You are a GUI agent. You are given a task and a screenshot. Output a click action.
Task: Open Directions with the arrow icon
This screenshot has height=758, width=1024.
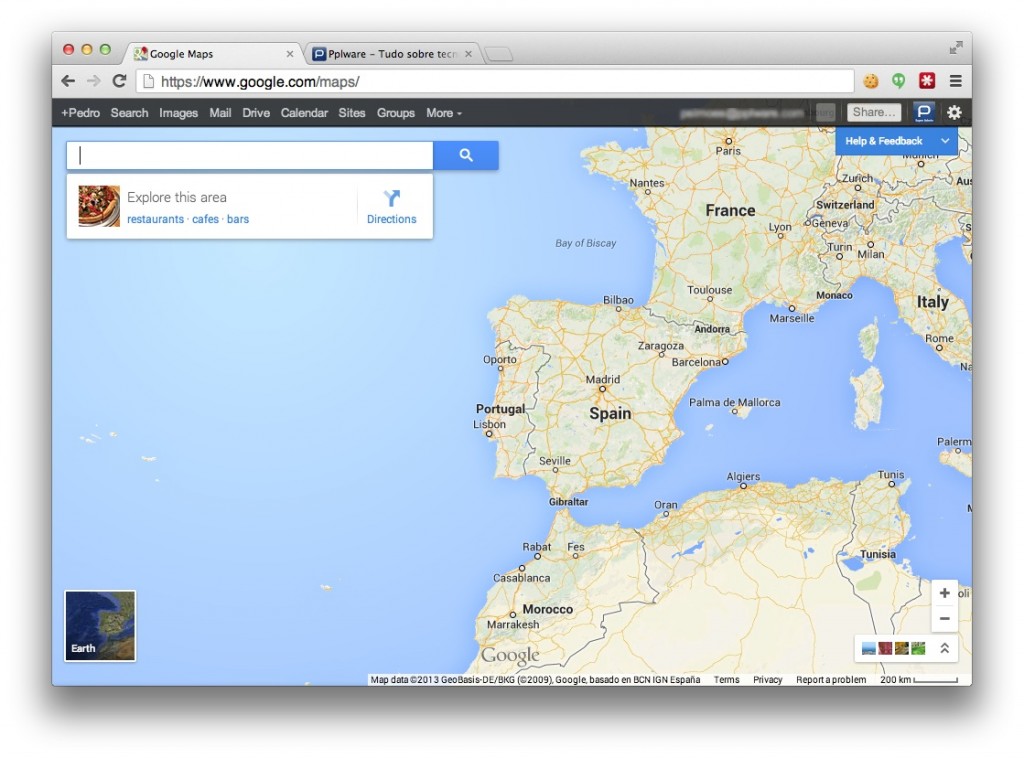(x=391, y=198)
